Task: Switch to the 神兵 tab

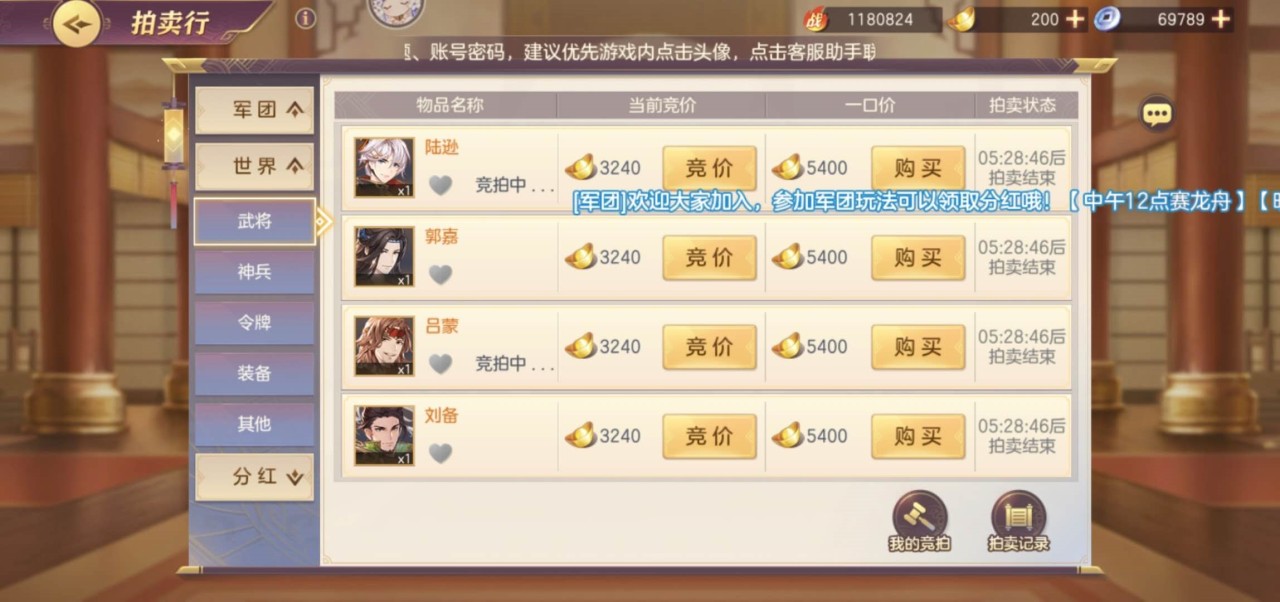Action: click(x=254, y=272)
